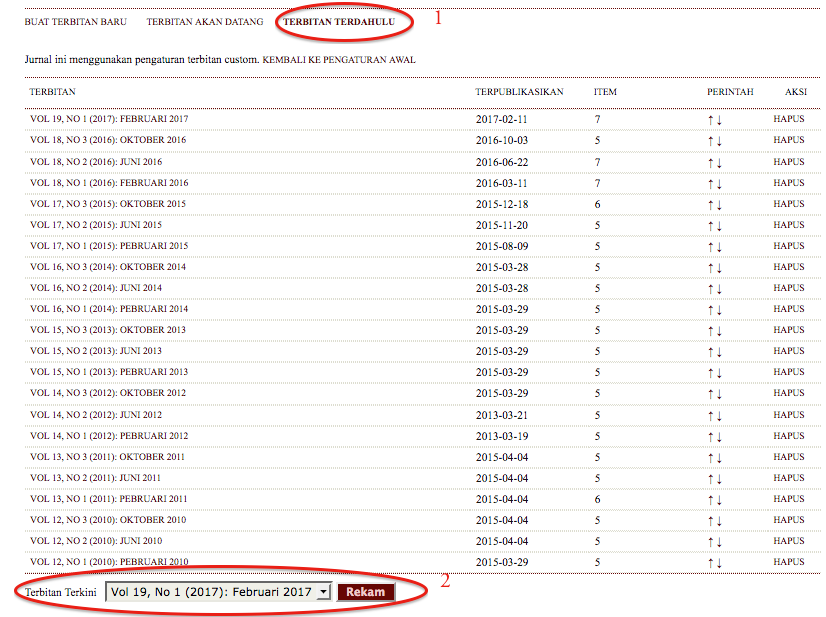Image resolution: width=826 pixels, height=617 pixels.
Task: Click down arrow for Vol 18, No 3 (2016)
Action: (719, 141)
